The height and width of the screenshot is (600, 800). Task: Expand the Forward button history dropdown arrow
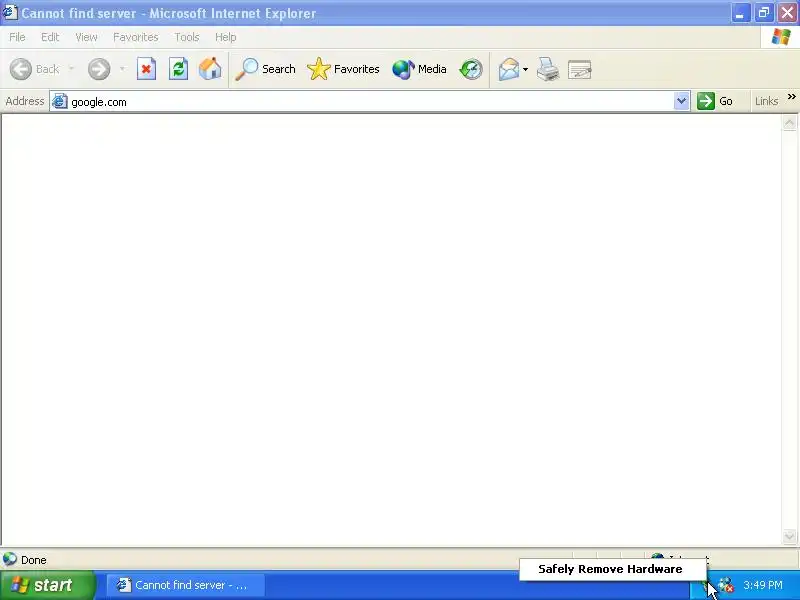click(x=122, y=69)
